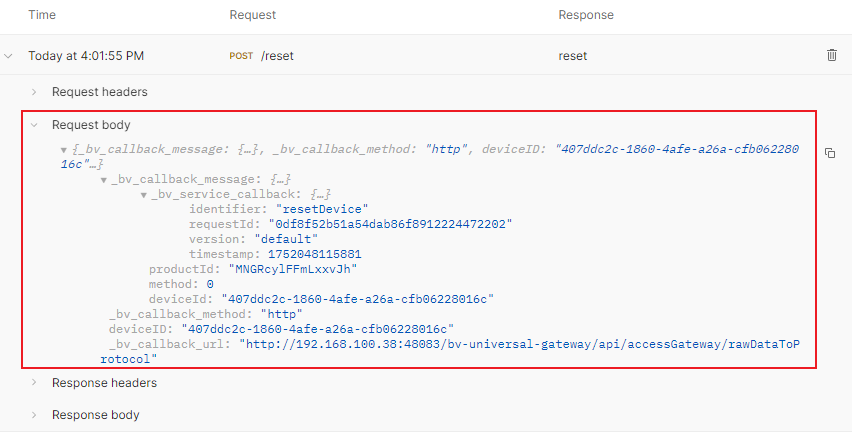The height and width of the screenshot is (441, 862).
Task: Click the /reset request path
Action: tap(277, 56)
